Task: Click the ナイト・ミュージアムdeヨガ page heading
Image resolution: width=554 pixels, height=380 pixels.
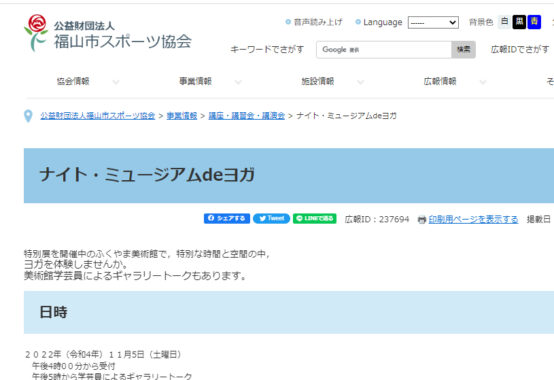Action: (x=147, y=175)
